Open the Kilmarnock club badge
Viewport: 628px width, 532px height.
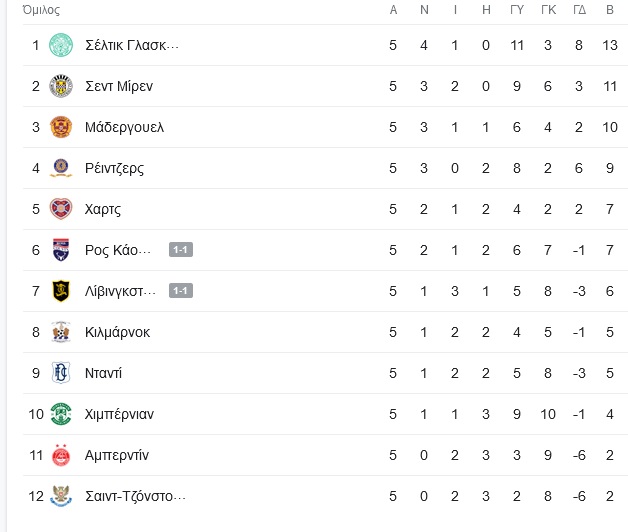(x=61, y=332)
